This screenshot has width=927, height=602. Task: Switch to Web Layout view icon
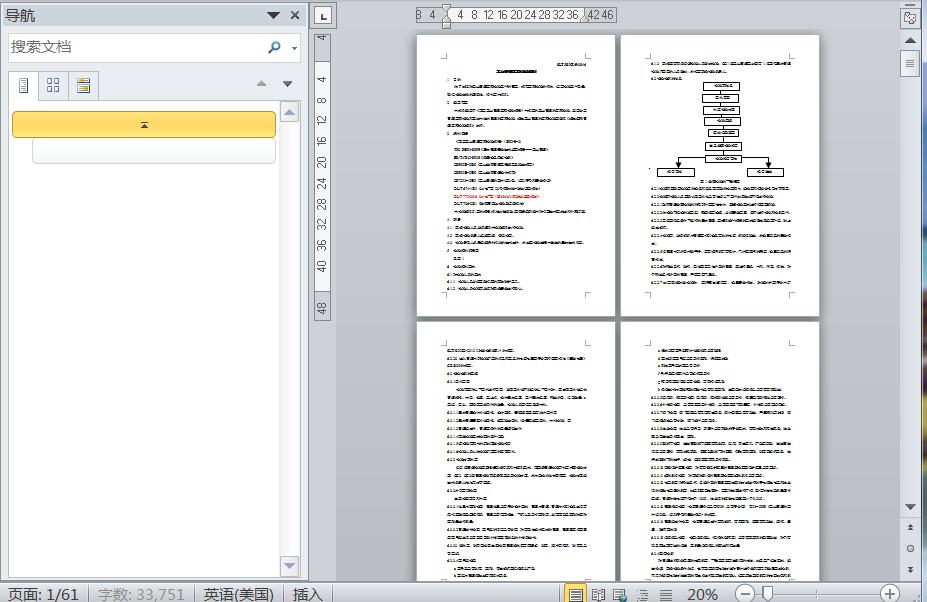pyautogui.click(x=620, y=594)
